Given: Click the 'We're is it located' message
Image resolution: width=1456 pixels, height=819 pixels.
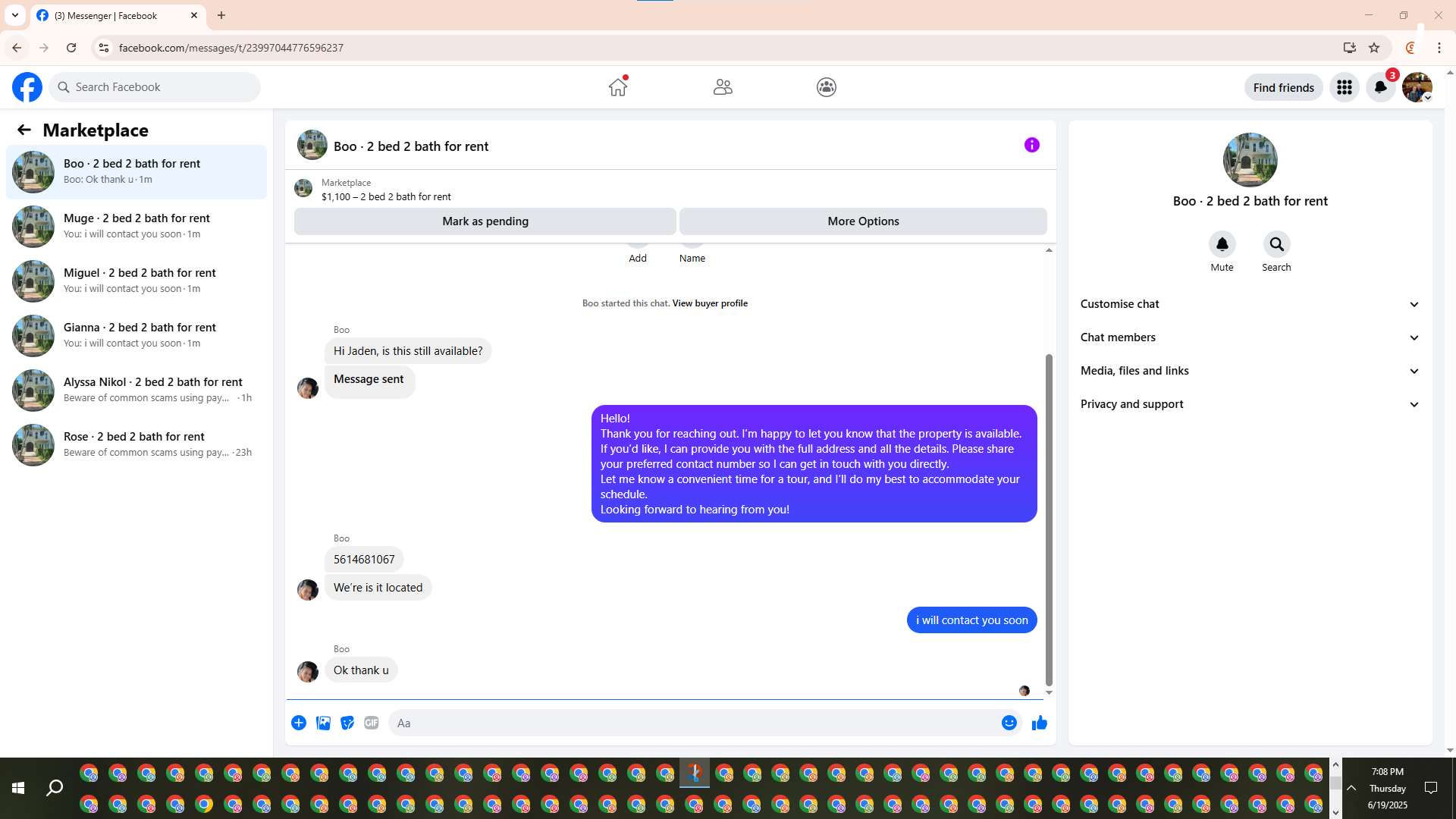Looking at the screenshot, I should point(378,588).
